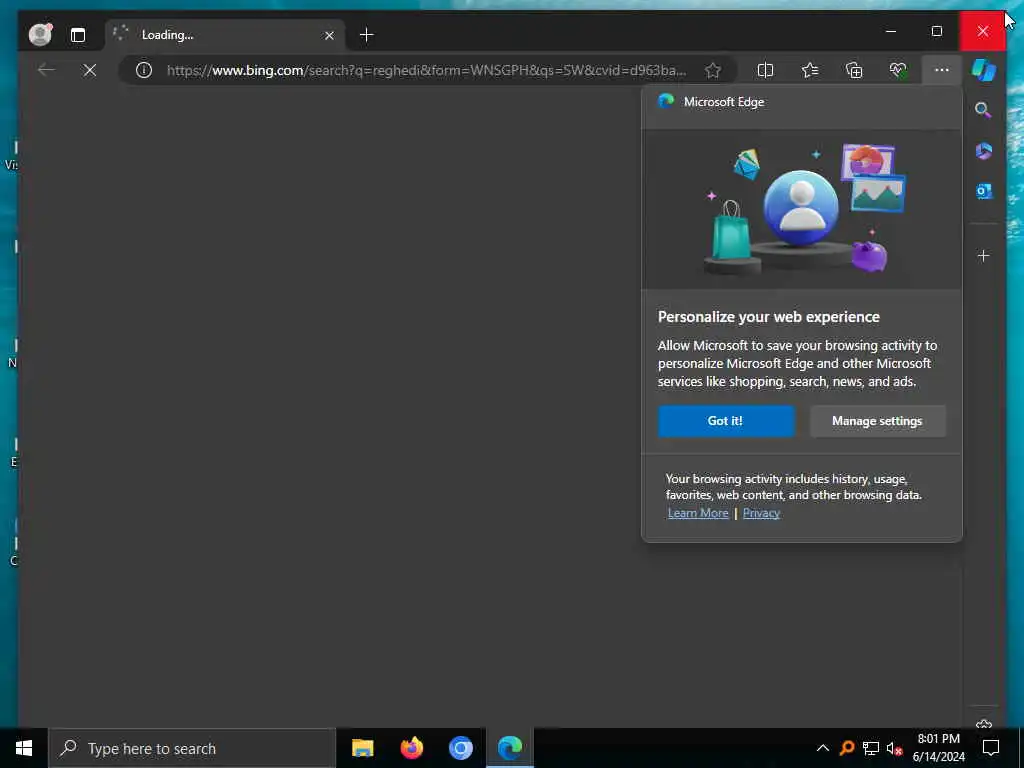This screenshot has width=1024, height=768.
Task: Open the network tray icon
Action: [x=871, y=748]
